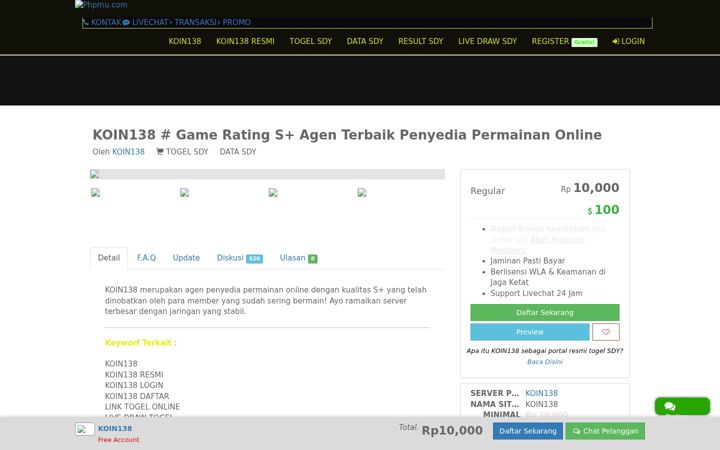Open the Phpmu.com logo link

tap(101, 5)
